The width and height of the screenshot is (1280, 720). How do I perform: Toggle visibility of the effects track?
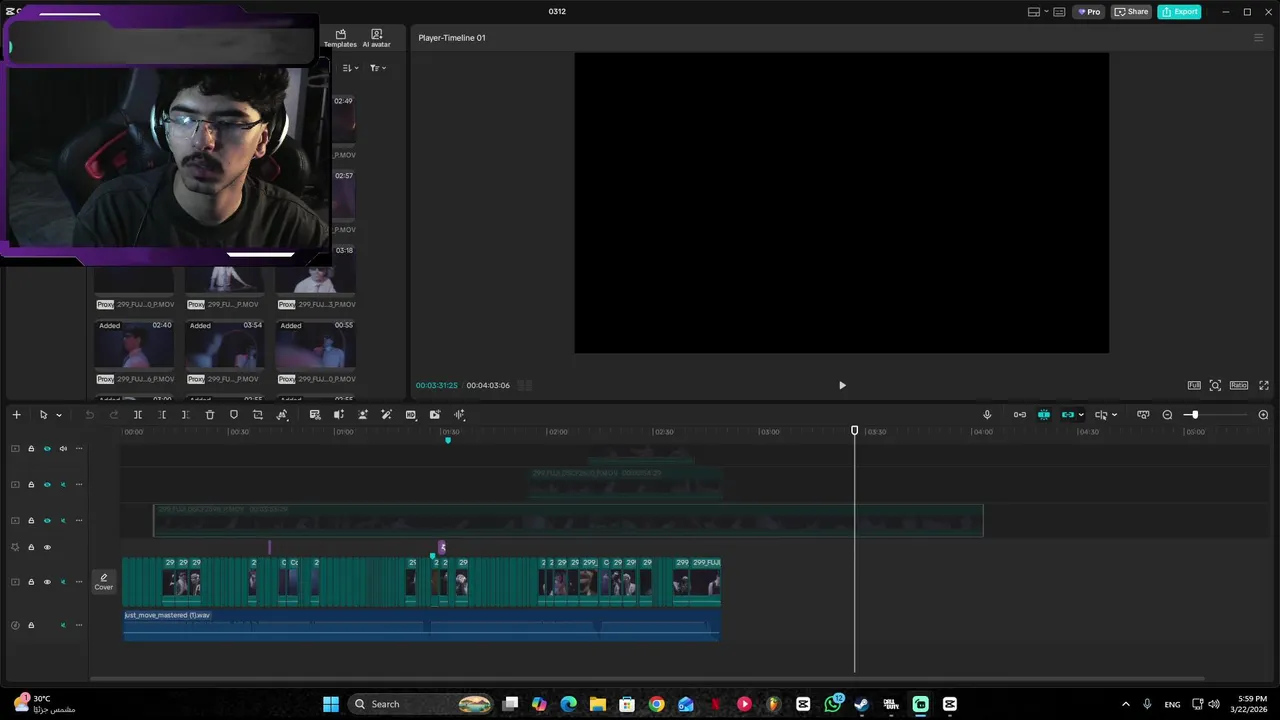47,548
